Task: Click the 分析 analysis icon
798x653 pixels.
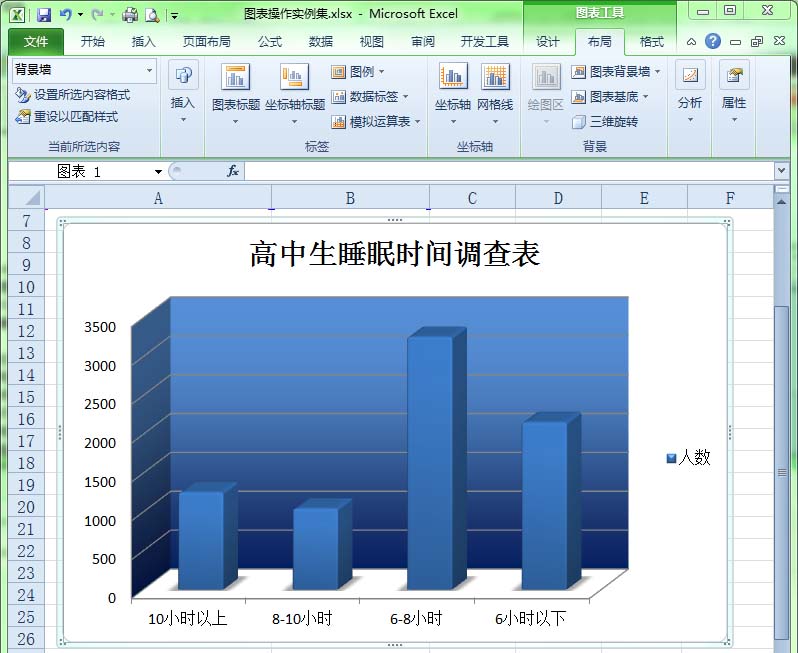Action: click(690, 76)
